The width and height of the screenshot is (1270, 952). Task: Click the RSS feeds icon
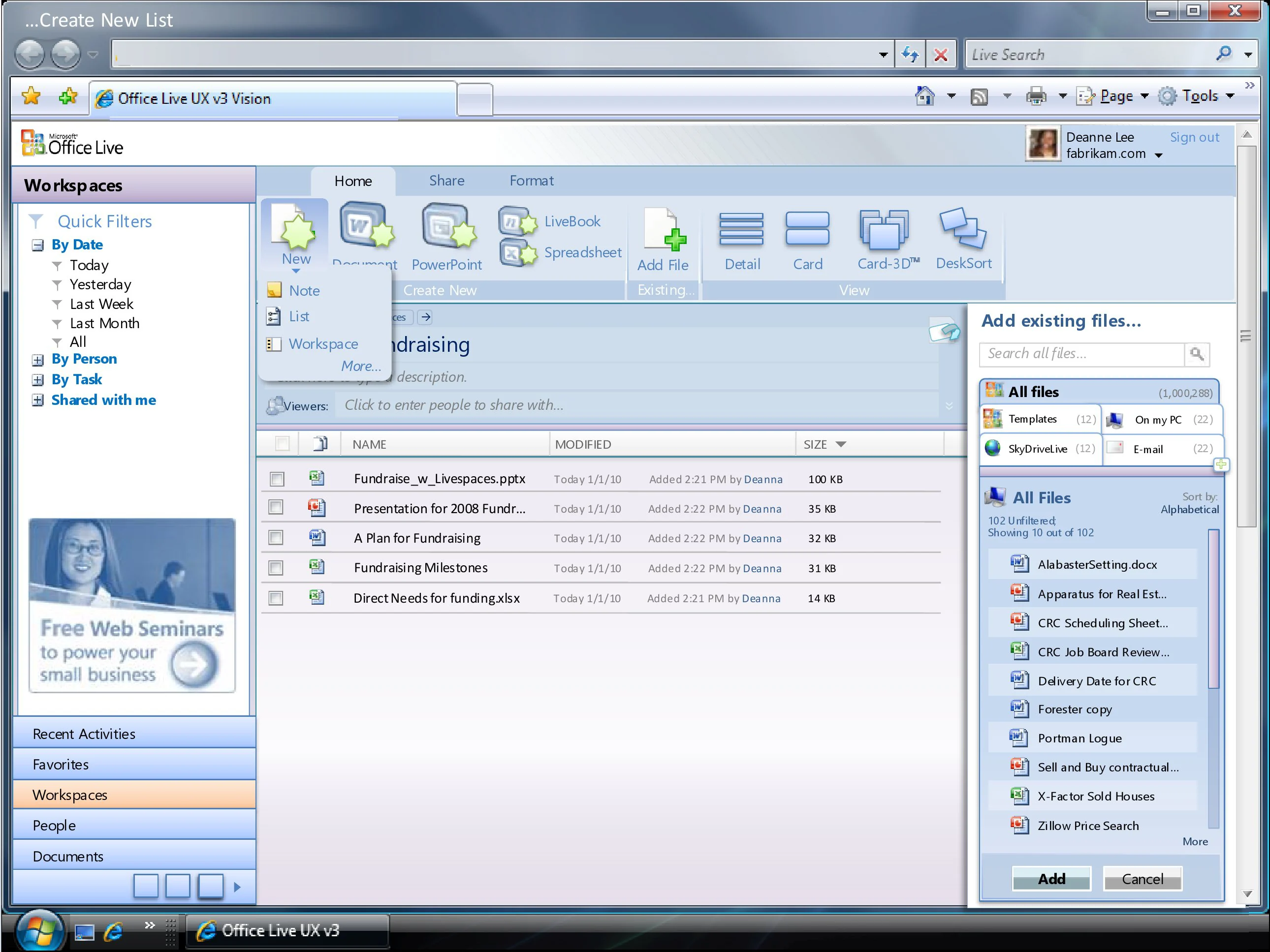pyautogui.click(x=980, y=96)
